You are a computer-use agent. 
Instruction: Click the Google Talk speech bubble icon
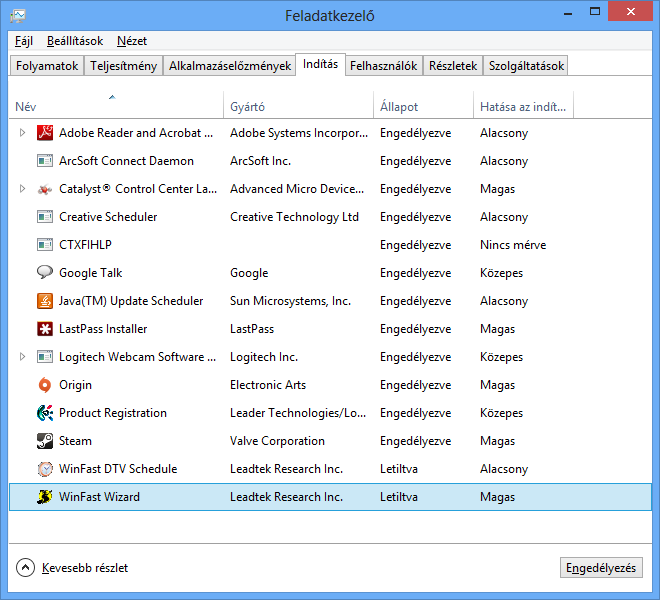45,272
